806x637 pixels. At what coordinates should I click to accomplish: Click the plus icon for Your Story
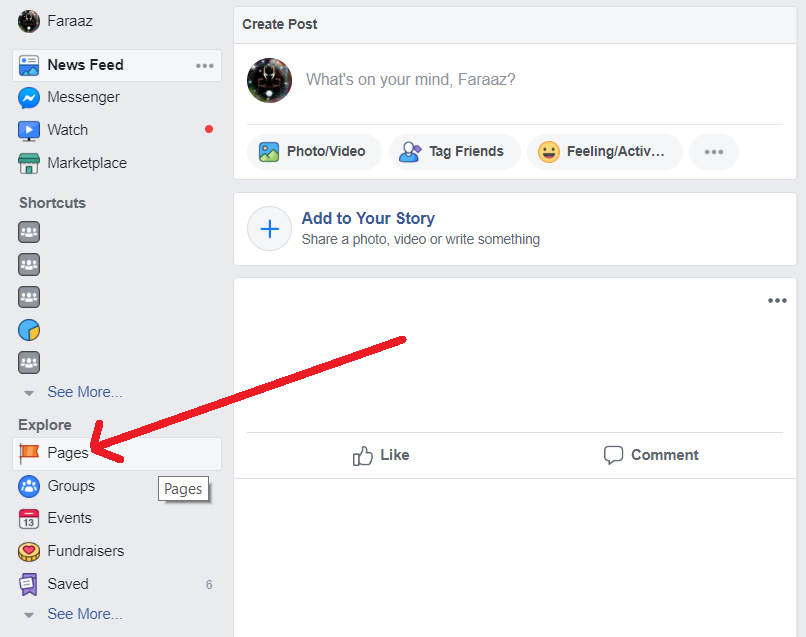(269, 229)
